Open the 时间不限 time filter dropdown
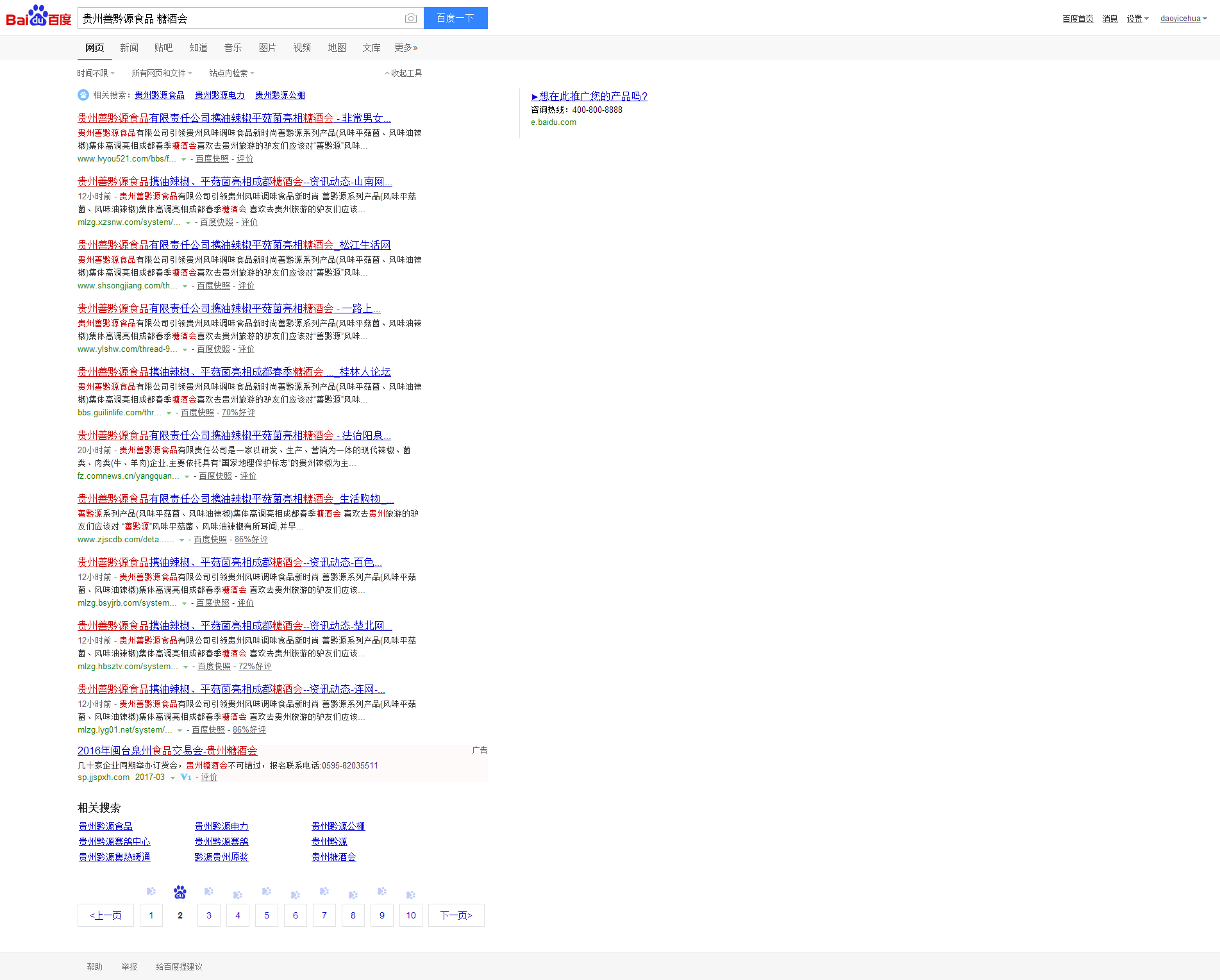The image size is (1220, 980). click(x=96, y=73)
